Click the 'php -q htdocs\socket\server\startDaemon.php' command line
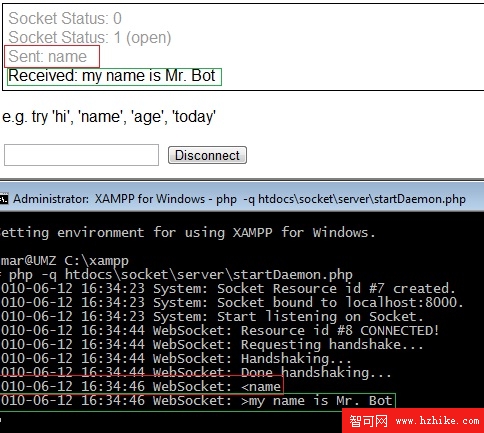 point(176,275)
